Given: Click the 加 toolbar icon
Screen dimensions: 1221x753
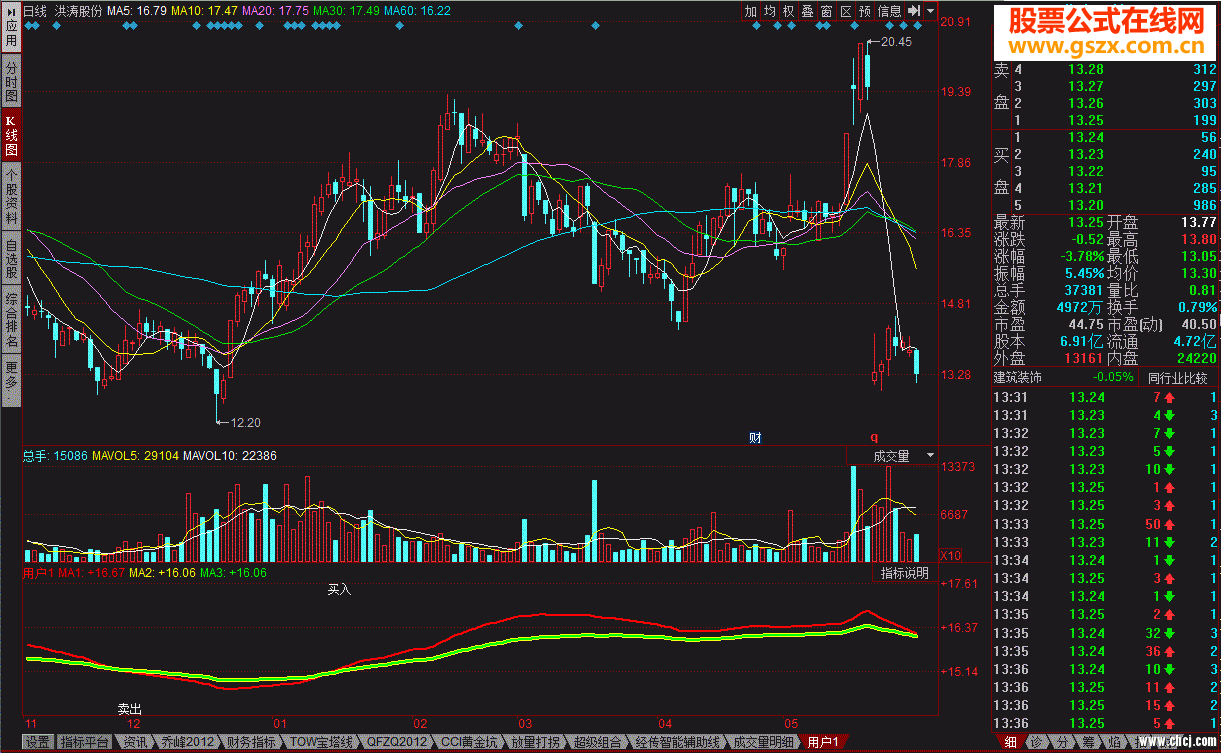Looking at the screenshot, I should click(752, 11).
